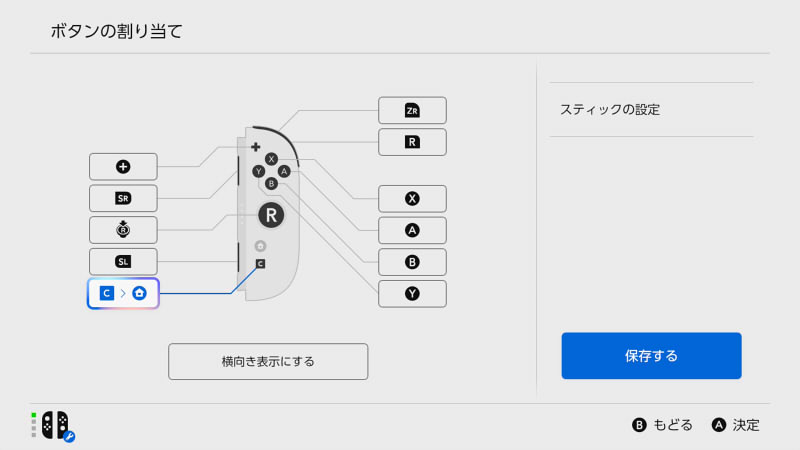800x450 pixels.
Task: Click the X button on the Joy-Con diagram
Action: (x=271, y=159)
